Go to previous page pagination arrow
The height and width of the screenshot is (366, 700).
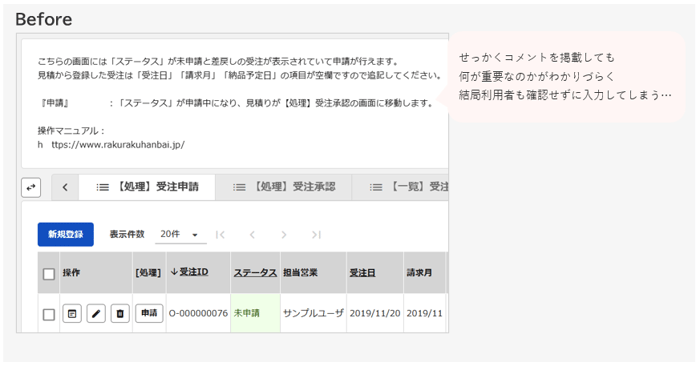[x=252, y=234]
